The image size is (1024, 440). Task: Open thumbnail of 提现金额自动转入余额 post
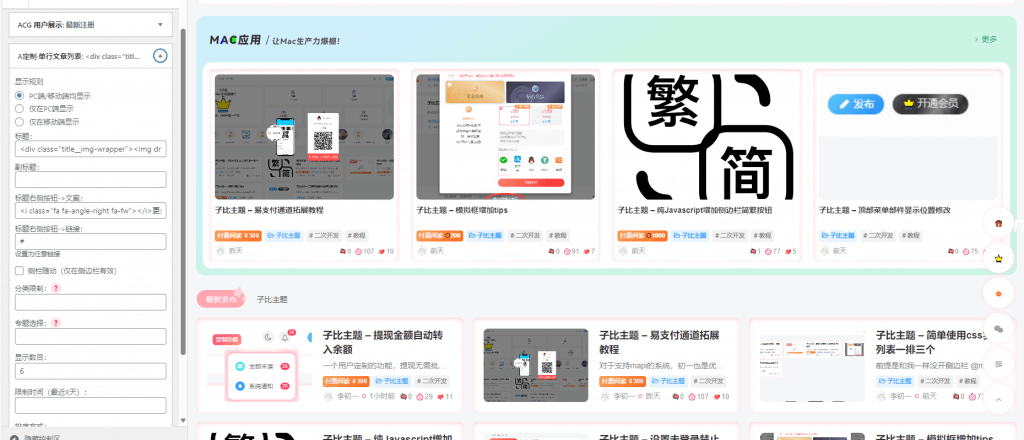point(261,365)
